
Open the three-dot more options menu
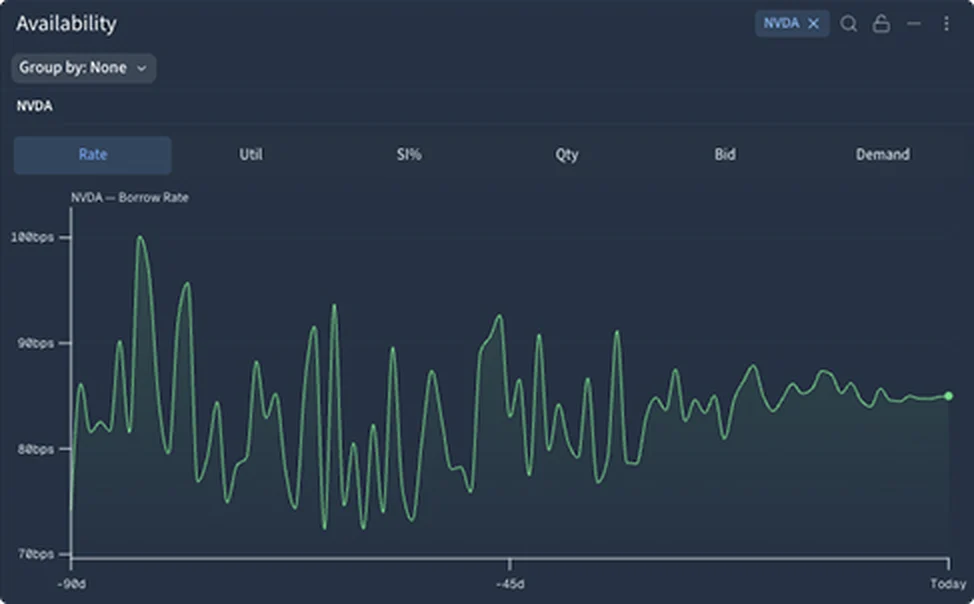(x=946, y=24)
